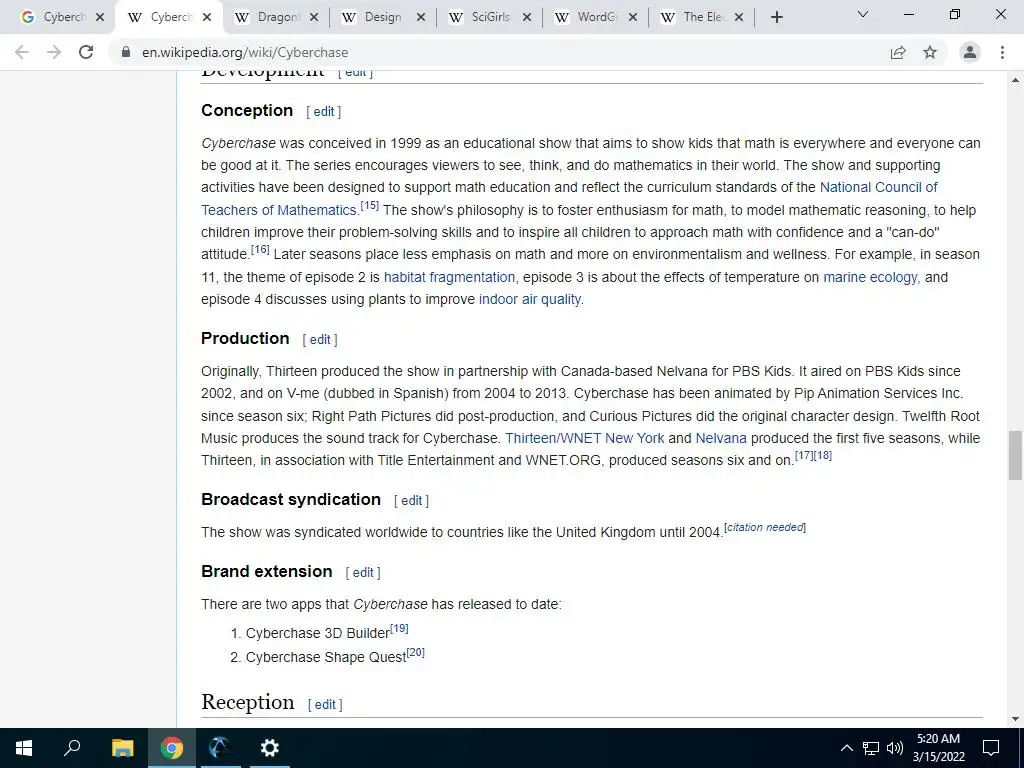This screenshot has width=1024, height=768.
Task: Open the habitat fragmentation link
Action: [x=449, y=278]
